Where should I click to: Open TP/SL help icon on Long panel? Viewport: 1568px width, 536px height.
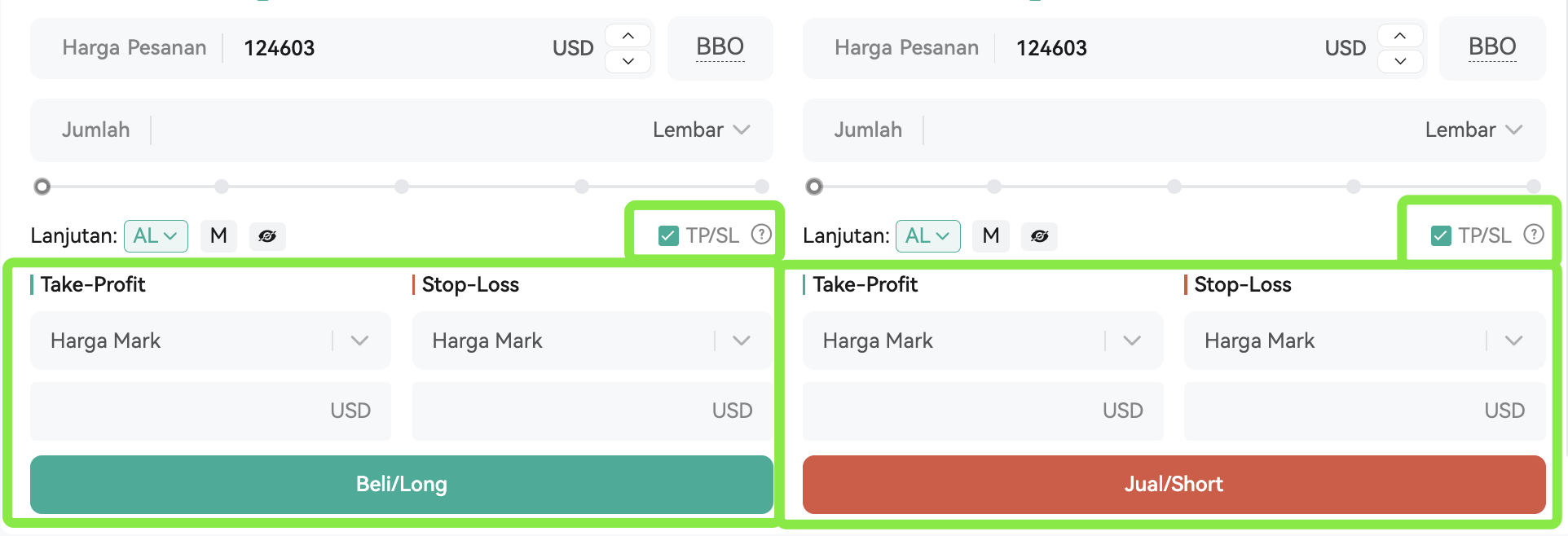point(761,235)
